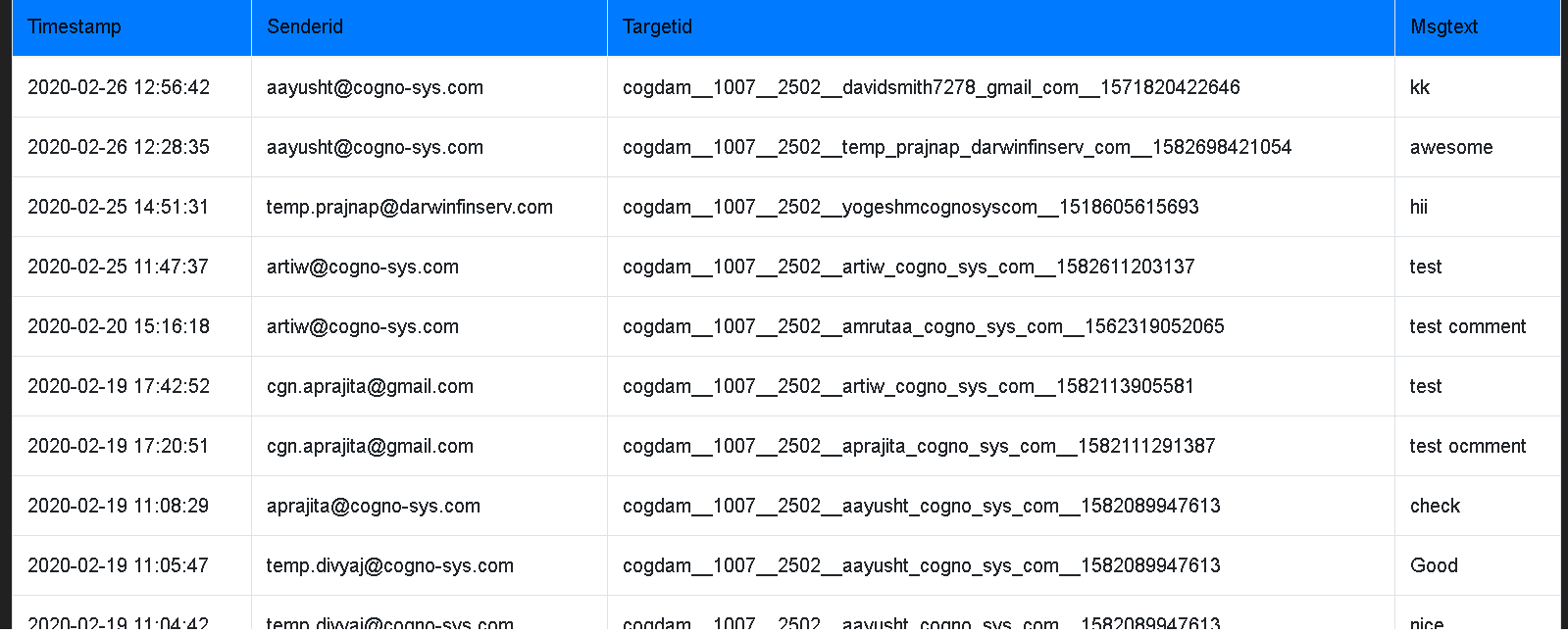Click the 'Good' message cell
Viewport: 1568px width, 634px height.
point(1477,565)
